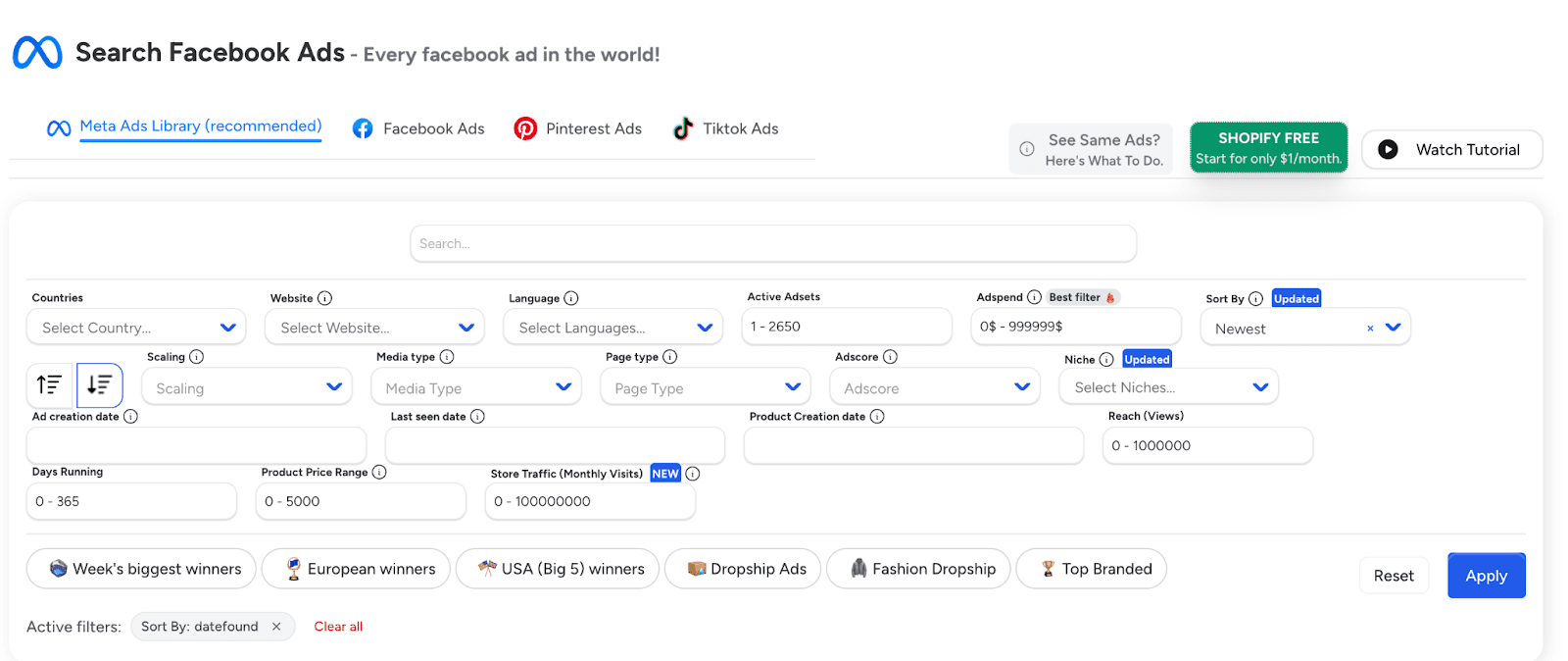The width and height of the screenshot is (1568, 661).
Task: Click the Product Price Range info icon
Action: (379, 473)
